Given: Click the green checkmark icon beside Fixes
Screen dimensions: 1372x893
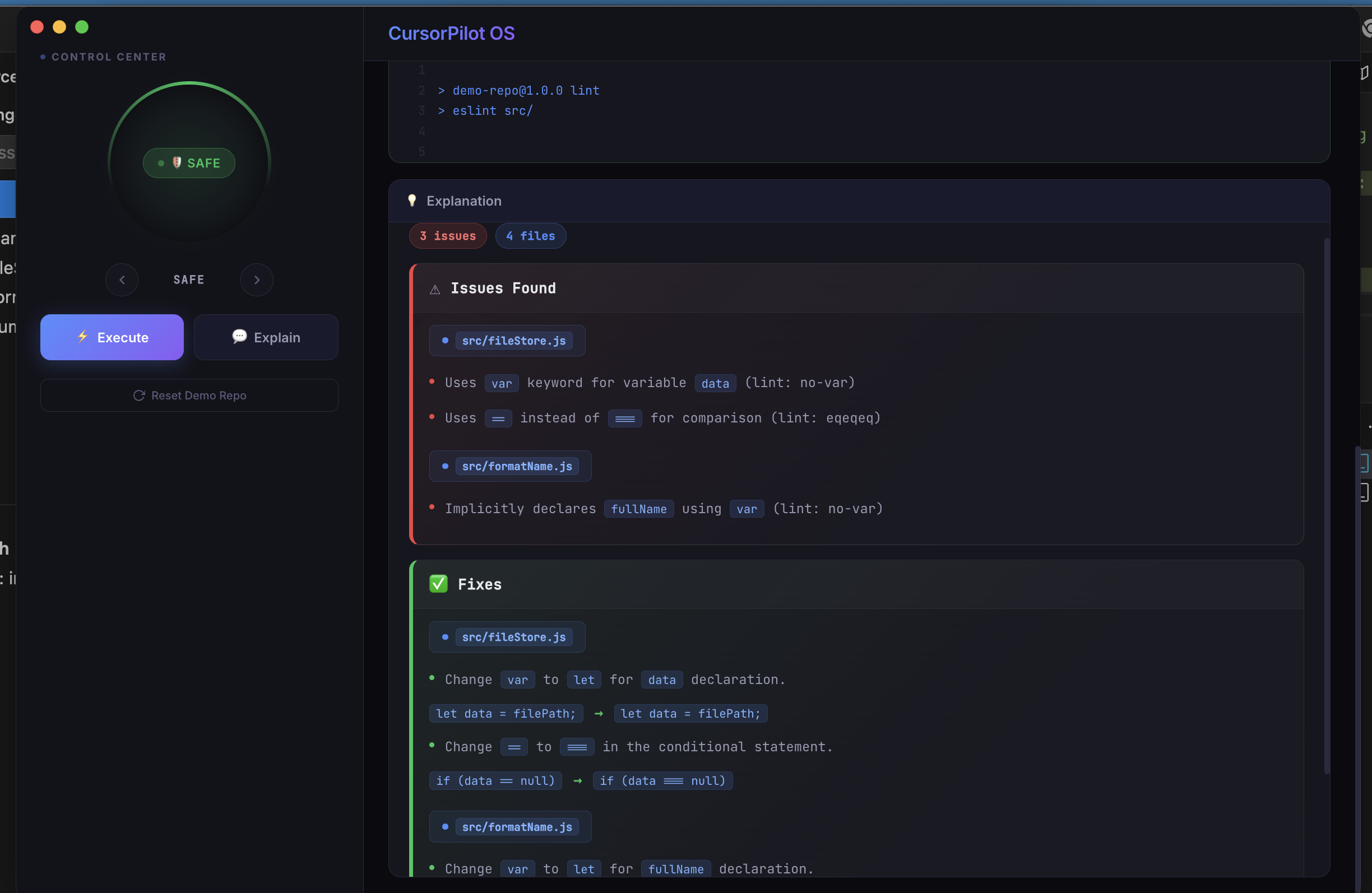Looking at the screenshot, I should 438,584.
